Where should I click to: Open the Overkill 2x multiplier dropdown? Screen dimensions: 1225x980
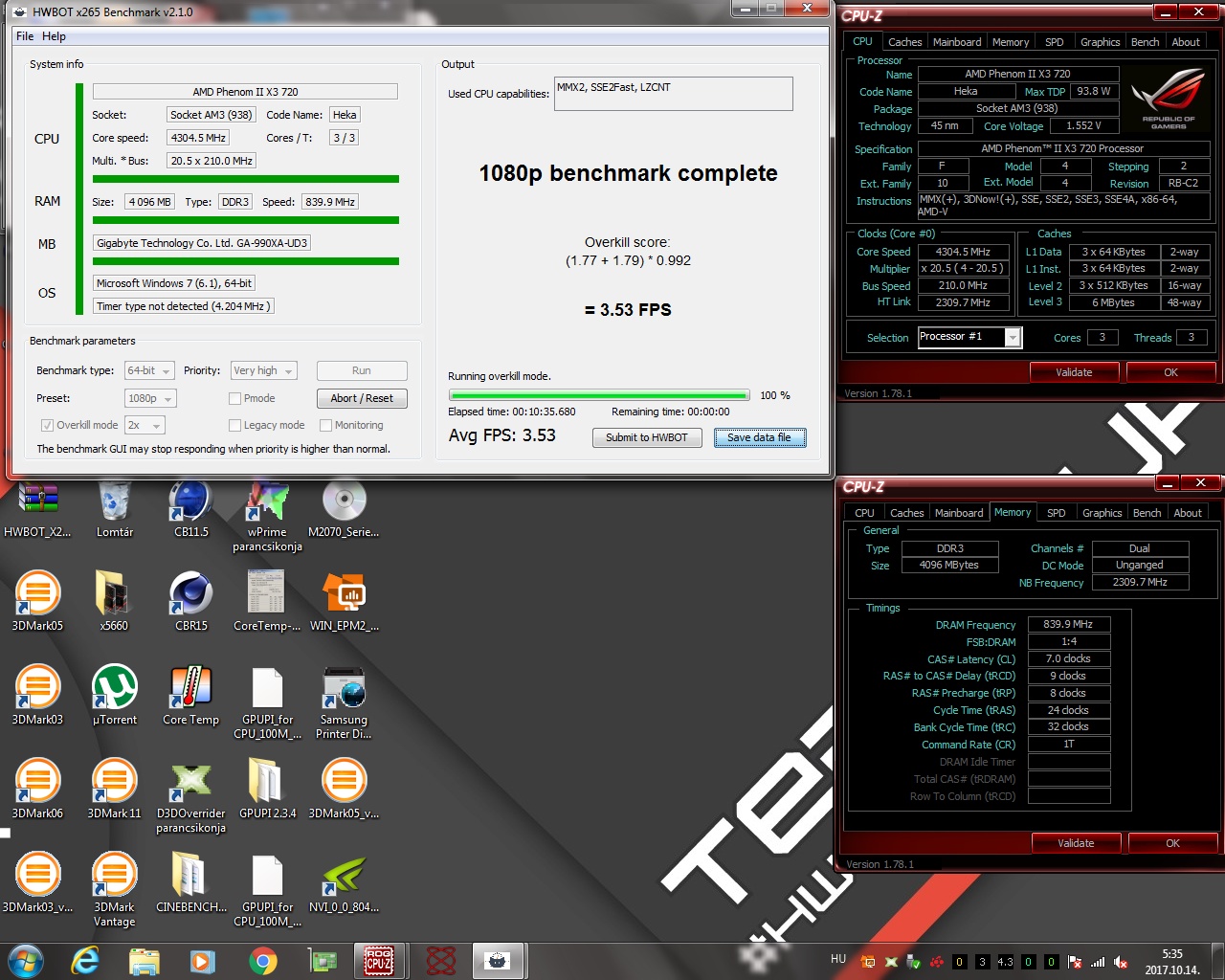pyautogui.click(x=145, y=425)
